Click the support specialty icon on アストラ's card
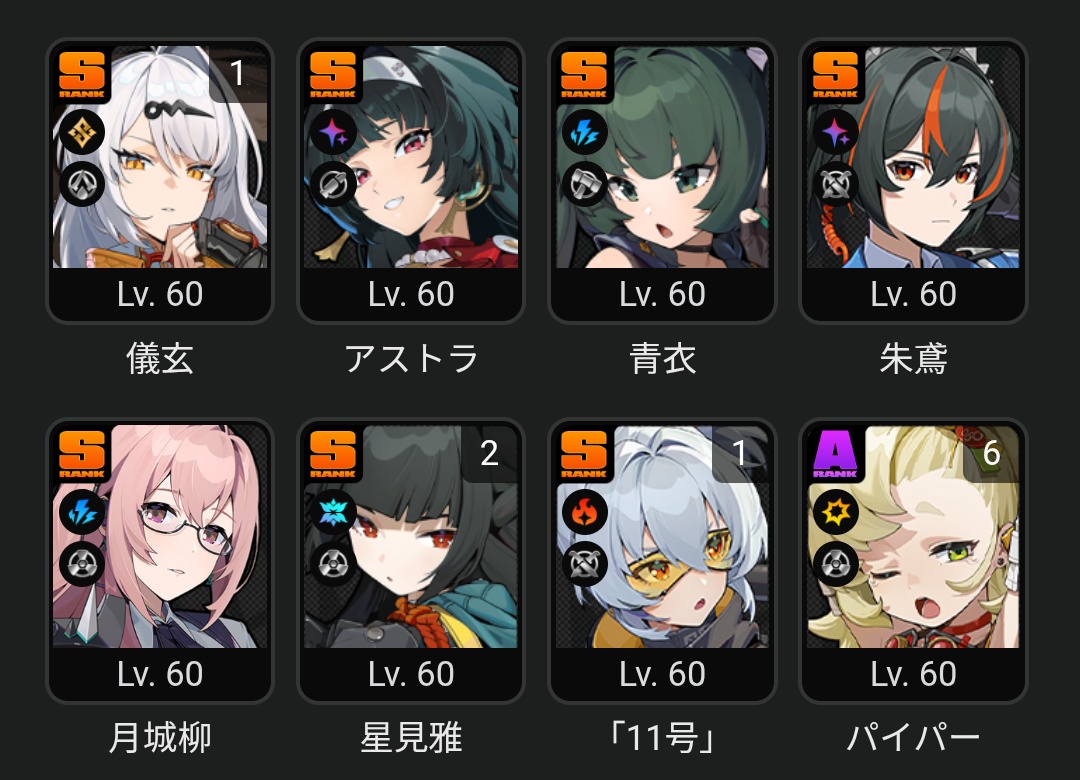Screen dimensions: 1080x780 333,184
